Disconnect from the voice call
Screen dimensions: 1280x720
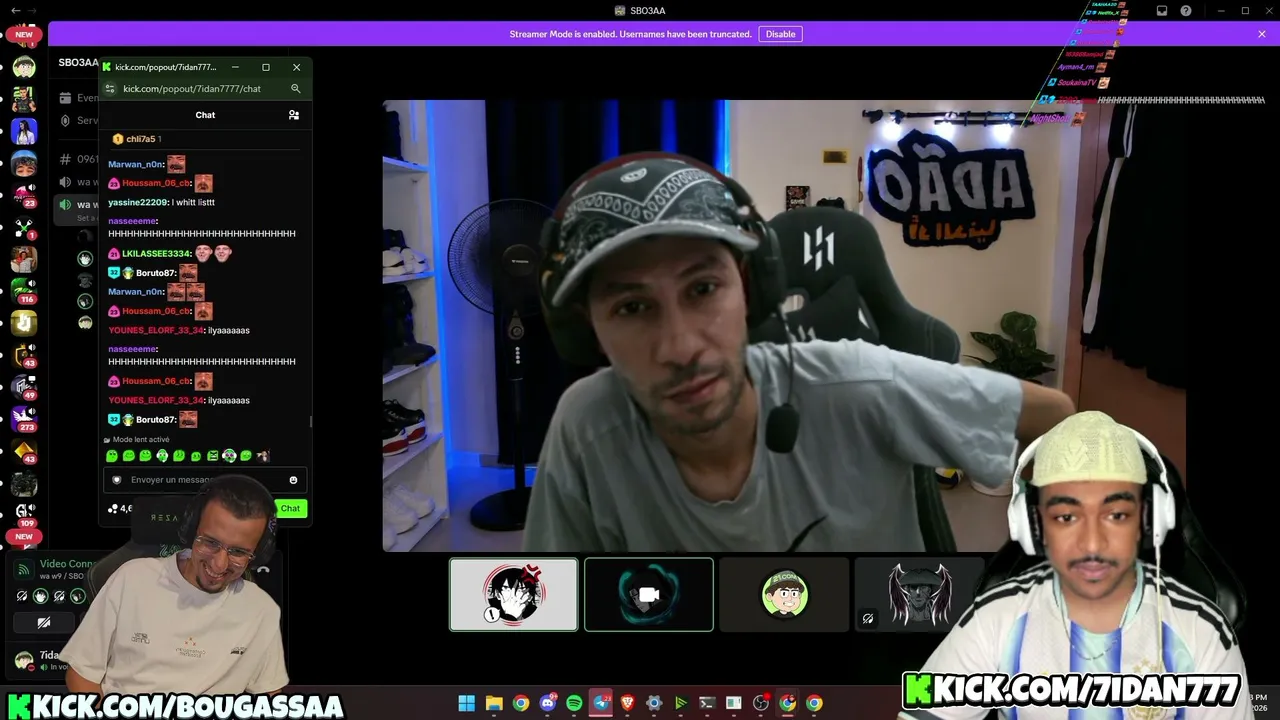263,570
